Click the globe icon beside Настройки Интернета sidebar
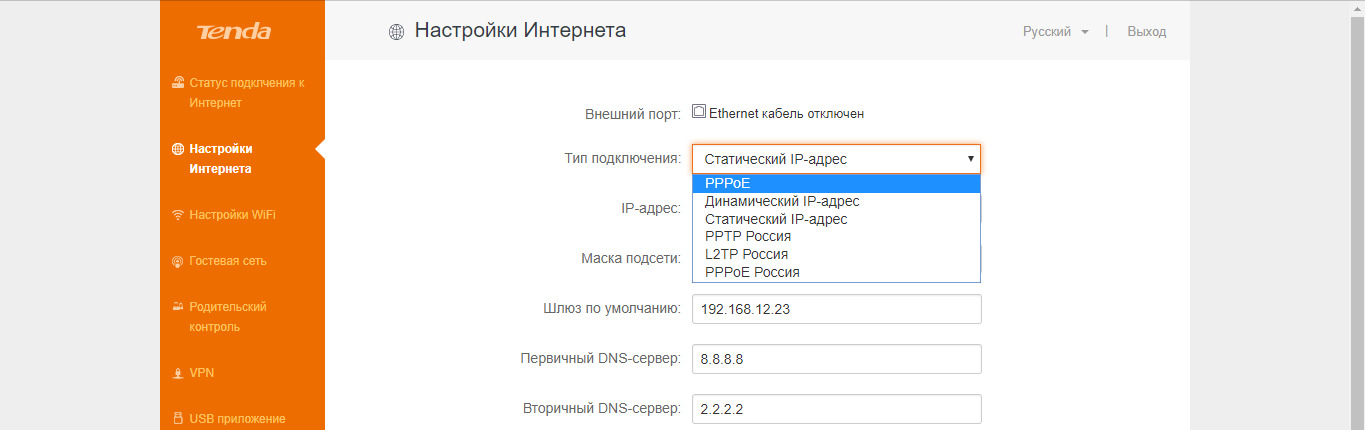1365x430 pixels. click(177, 149)
